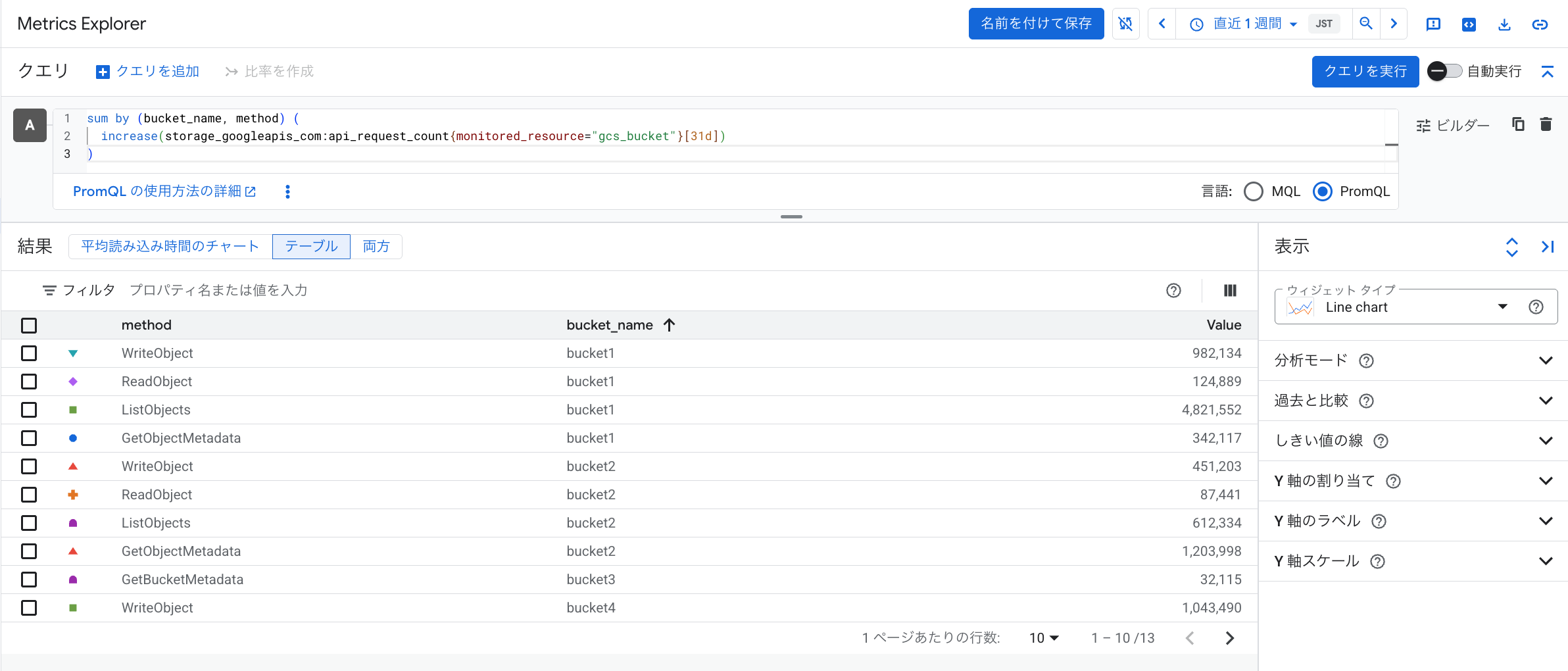Copy link using the link icon
The width and height of the screenshot is (1568, 671).
[1540, 24]
